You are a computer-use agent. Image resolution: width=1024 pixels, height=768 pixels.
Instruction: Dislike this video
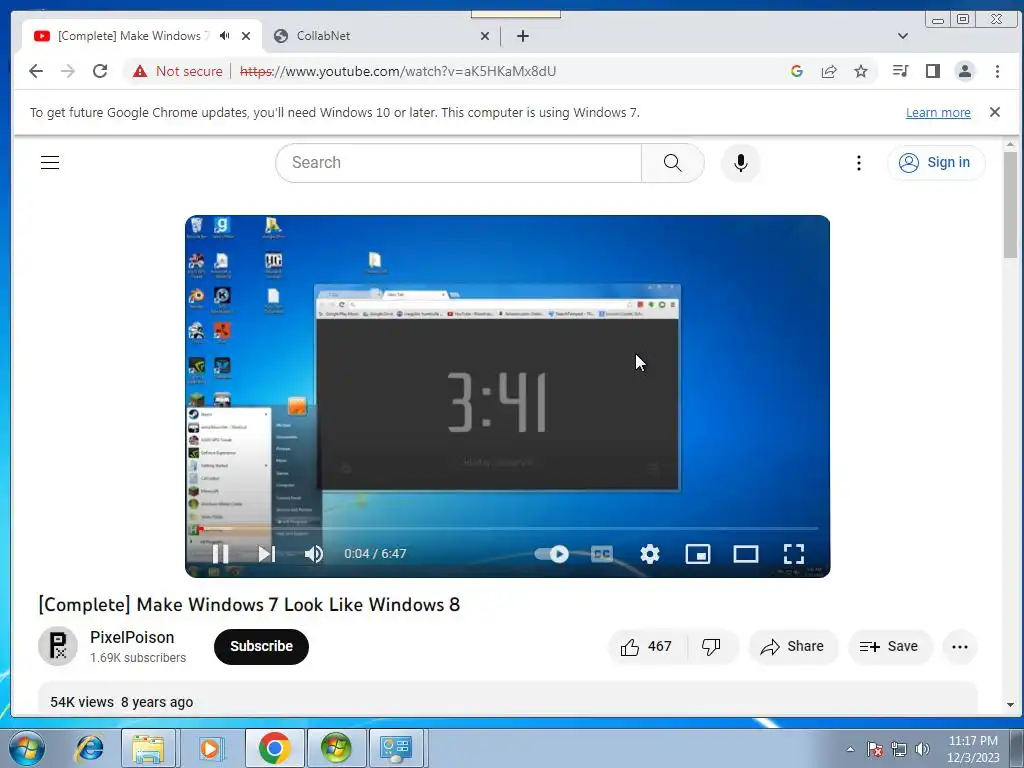click(712, 647)
